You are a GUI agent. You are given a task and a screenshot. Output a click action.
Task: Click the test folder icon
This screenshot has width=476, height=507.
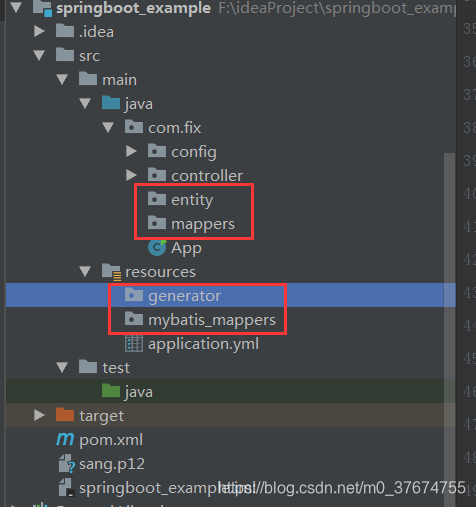tap(88, 367)
